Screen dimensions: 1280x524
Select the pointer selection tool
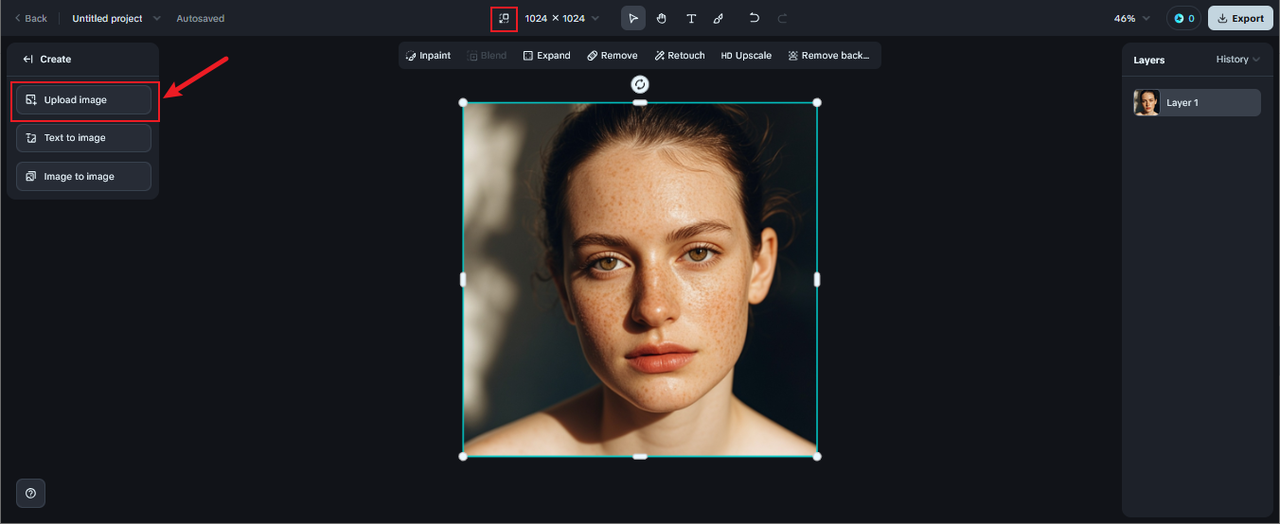coord(633,18)
